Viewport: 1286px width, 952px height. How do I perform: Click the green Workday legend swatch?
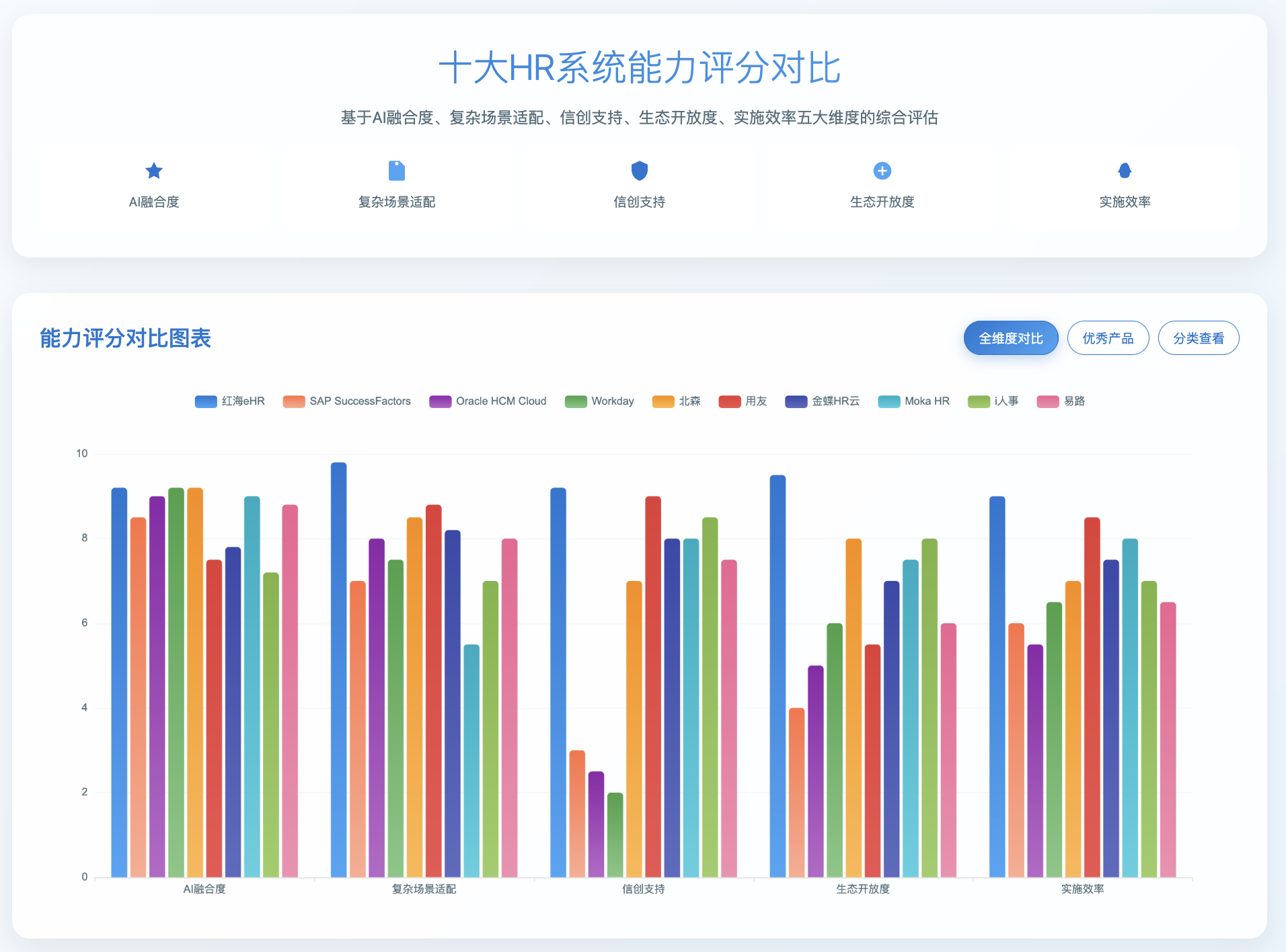click(x=576, y=402)
